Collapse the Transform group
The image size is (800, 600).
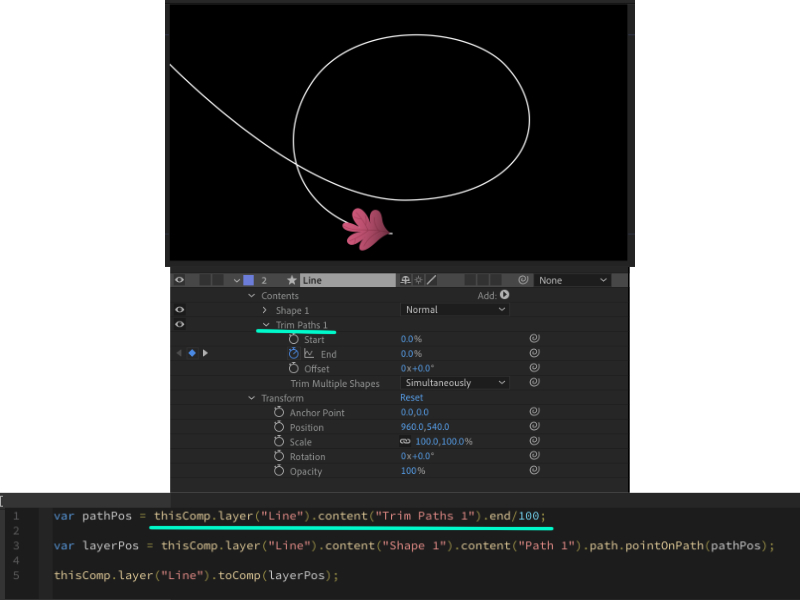251,398
